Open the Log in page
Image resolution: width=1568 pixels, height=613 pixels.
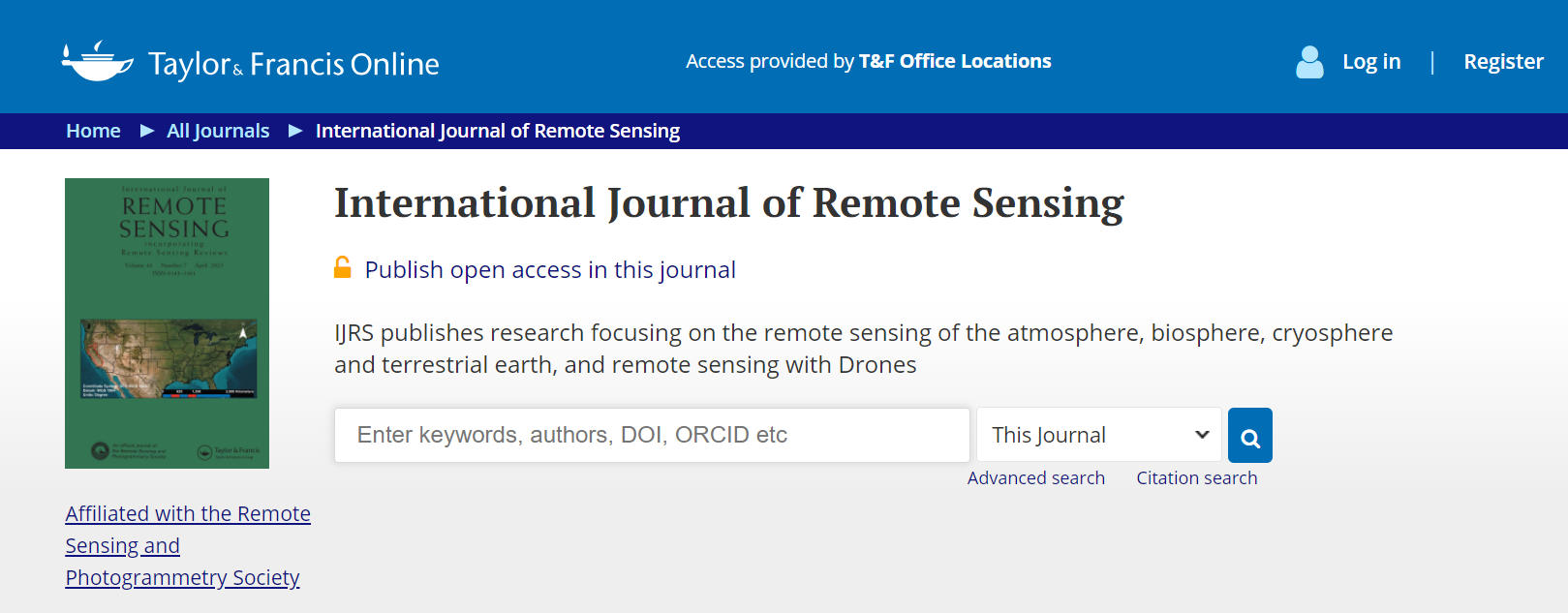(1370, 62)
